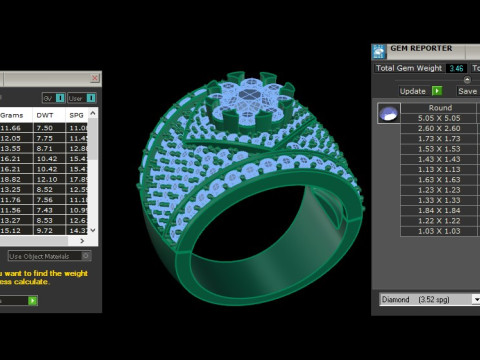Click the 13.55 Grams cell
This screenshot has width=480, height=360.
coord(16,149)
